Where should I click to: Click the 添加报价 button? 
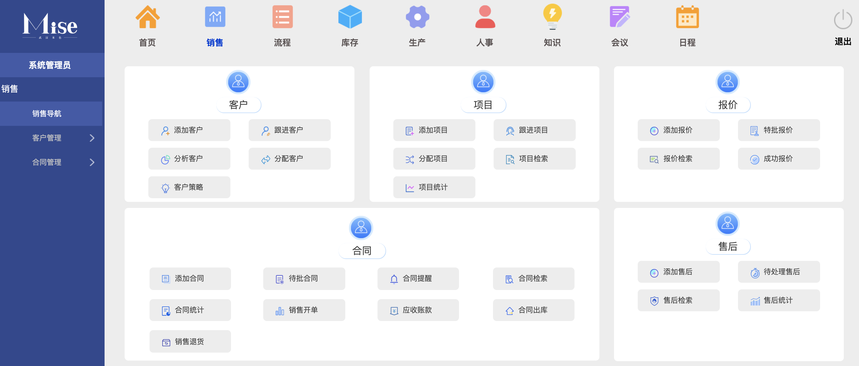pyautogui.click(x=679, y=130)
